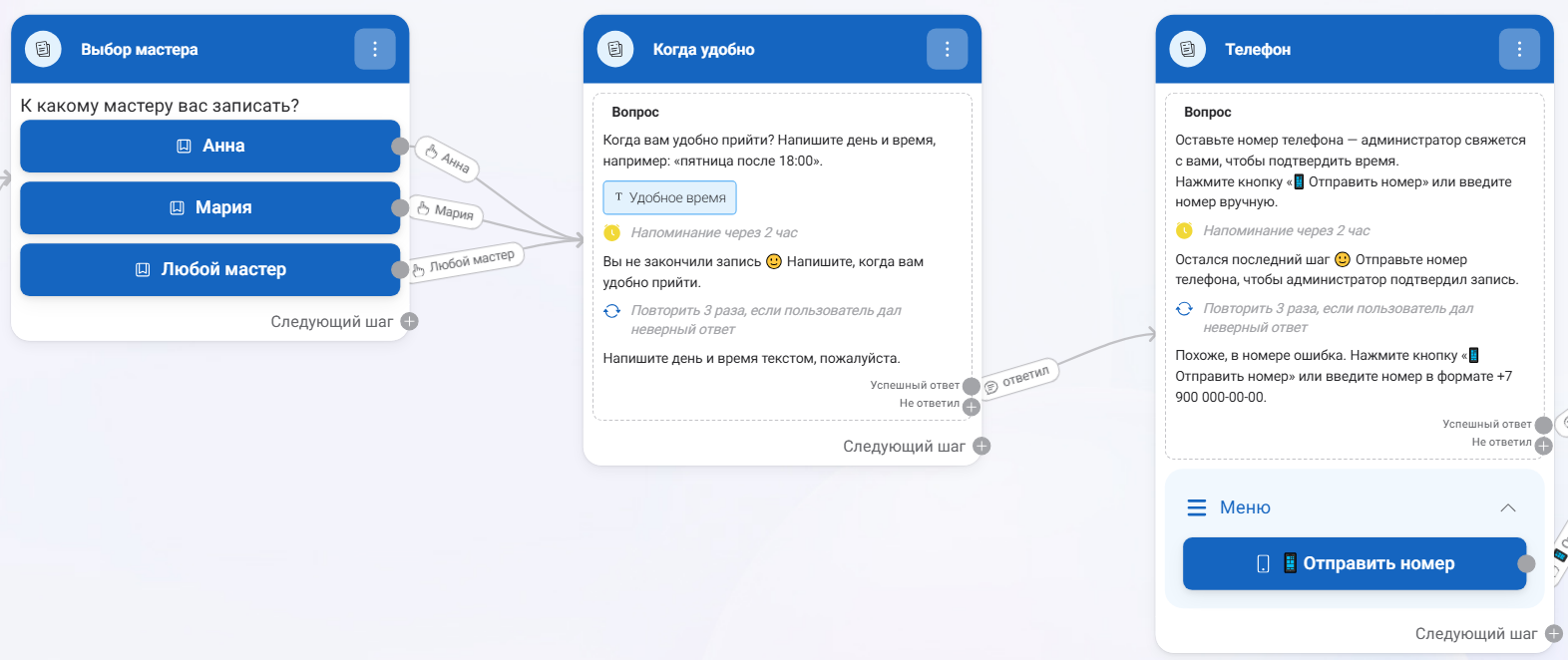Click the «Отправить номер» menu button
The width and height of the screenshot is (1568, 660).
(1355, 563)
